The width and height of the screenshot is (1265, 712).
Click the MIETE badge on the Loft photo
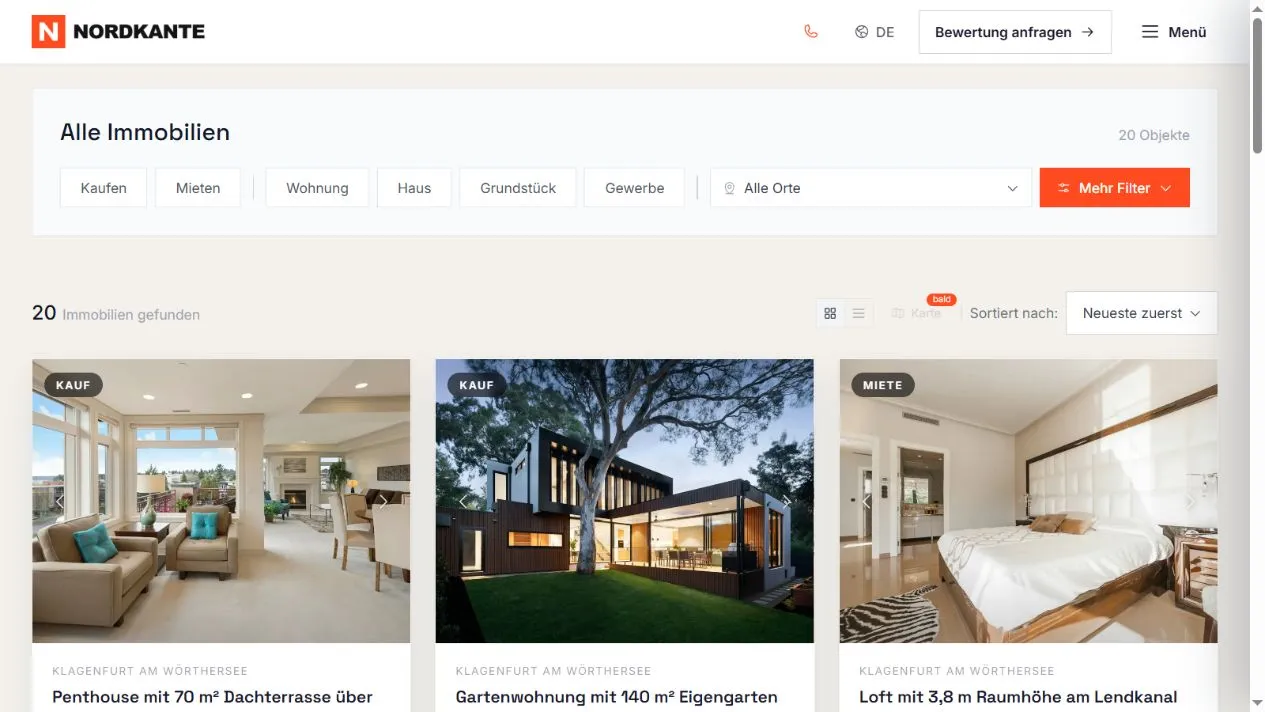pyautogui.click(x=882, y=385)
